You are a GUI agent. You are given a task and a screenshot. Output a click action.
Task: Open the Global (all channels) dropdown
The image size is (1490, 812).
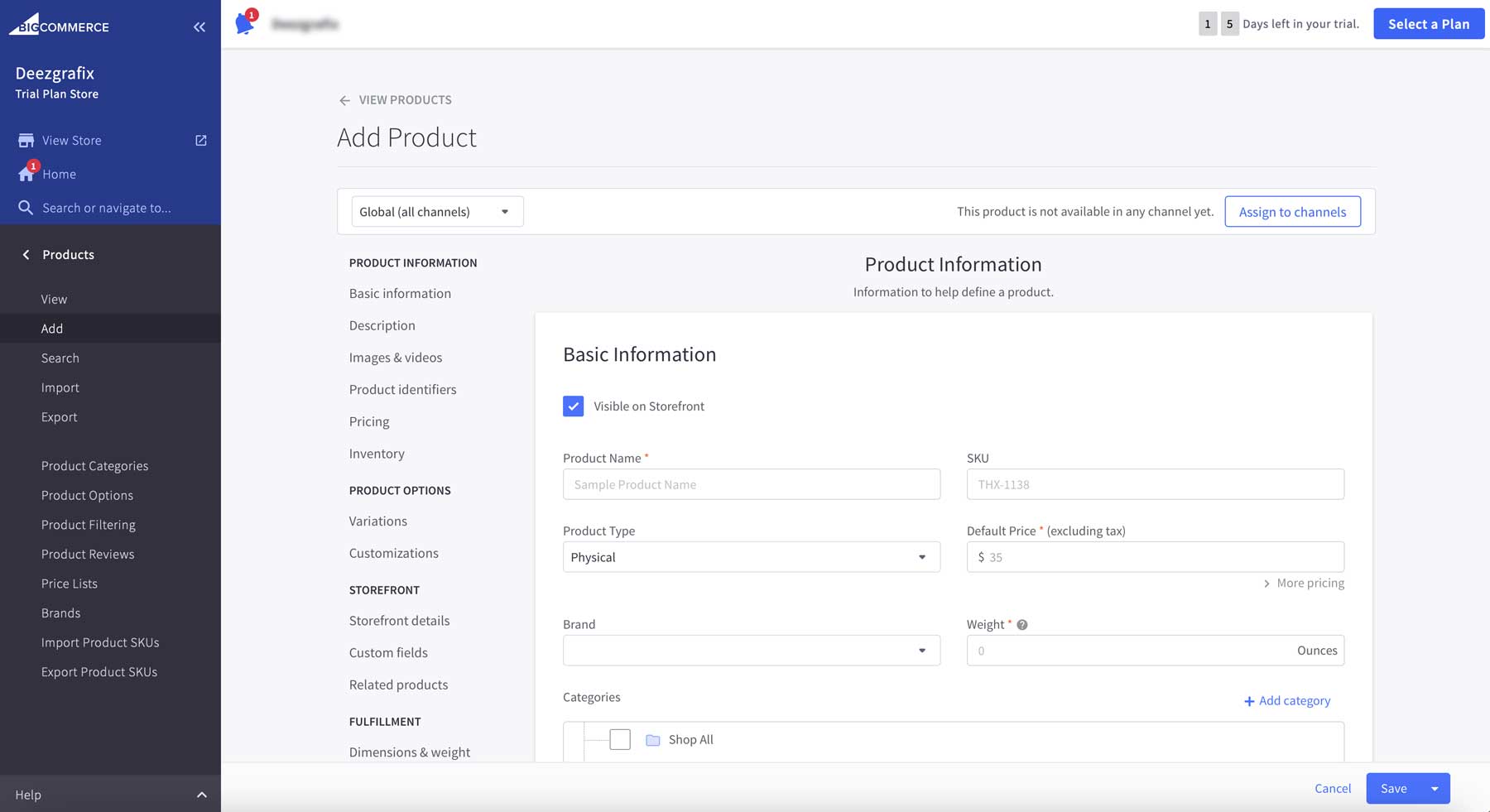coord(436,211)
